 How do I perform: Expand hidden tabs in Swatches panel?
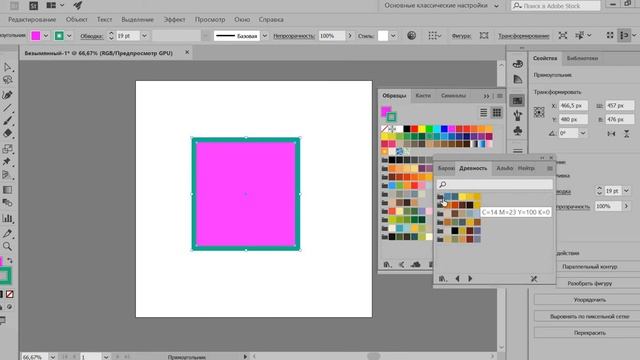[x=486, y=96]
